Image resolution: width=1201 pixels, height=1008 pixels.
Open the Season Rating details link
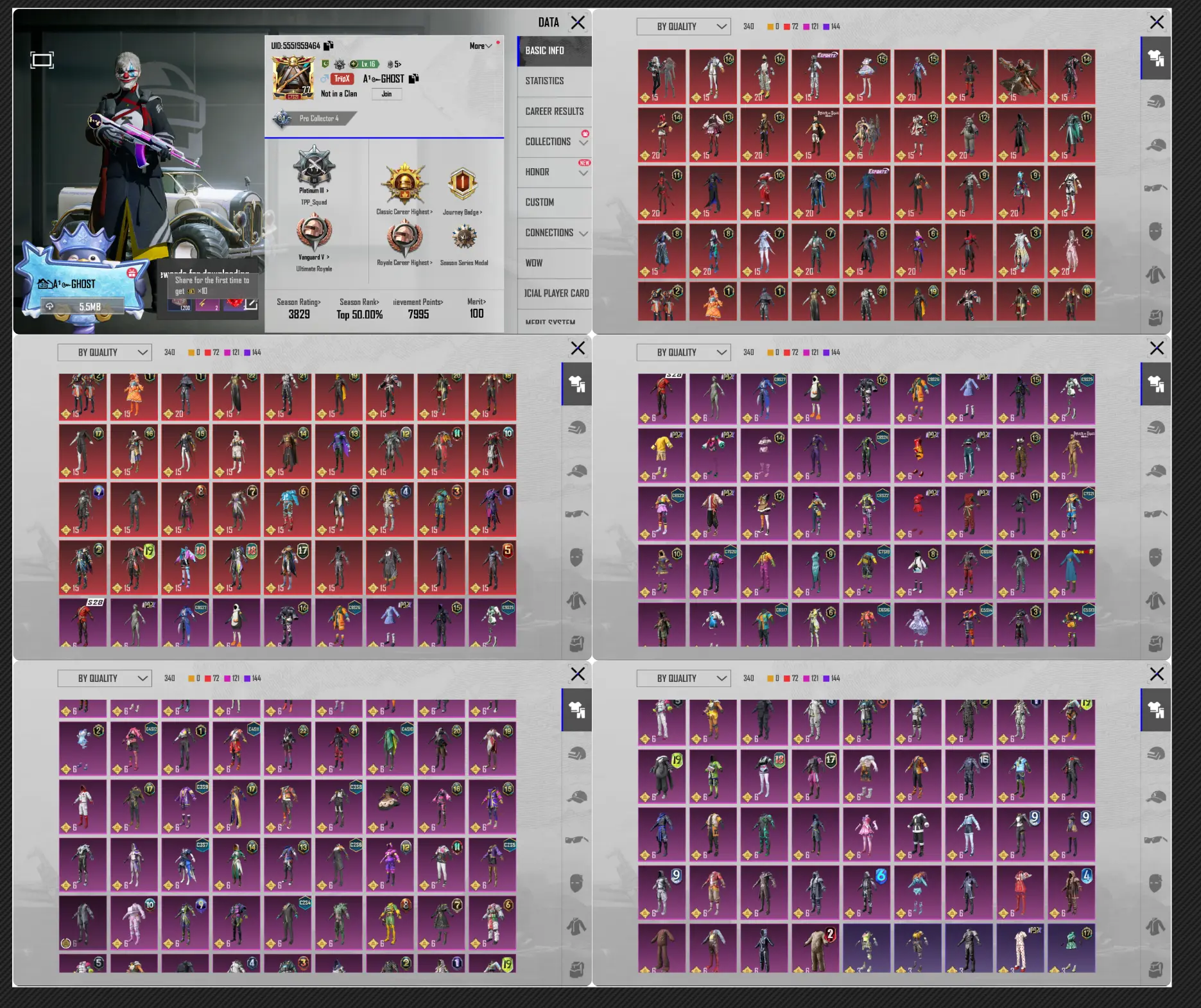(298, 302)
